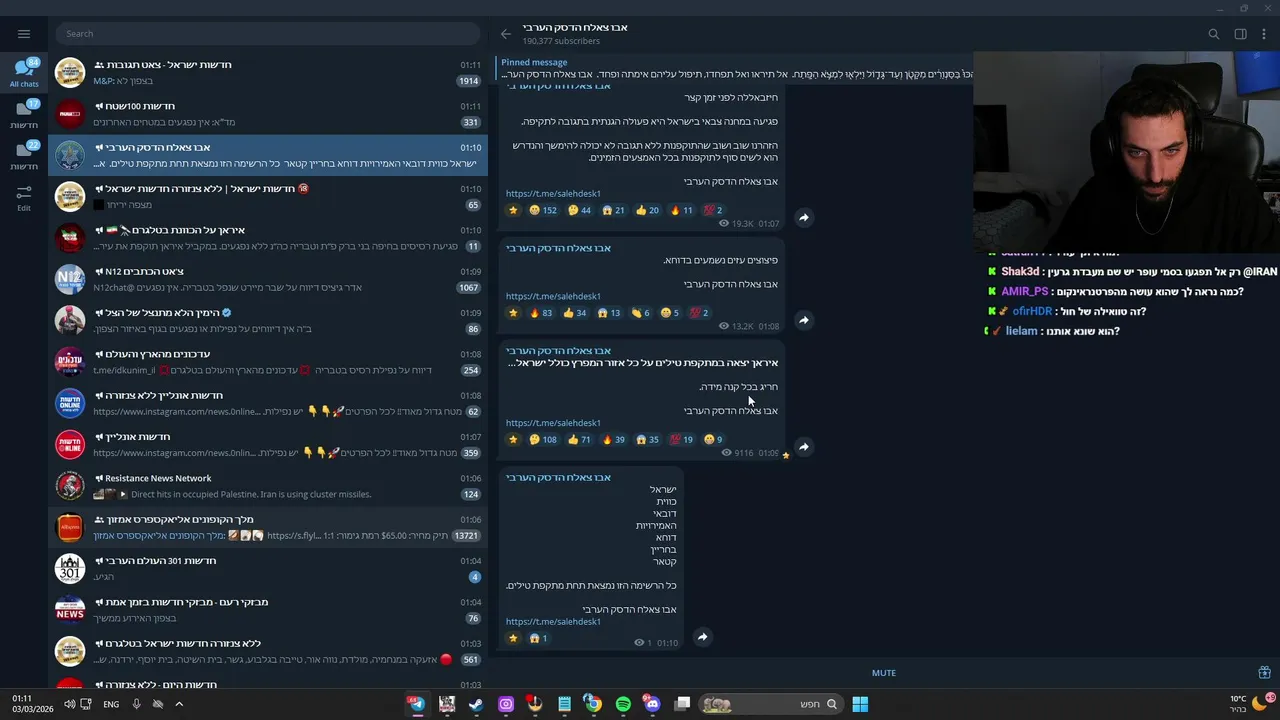Toggle the thumbs-up reaction showing 71
Screen dimensions: 1280x720
(x=579, y=439)
